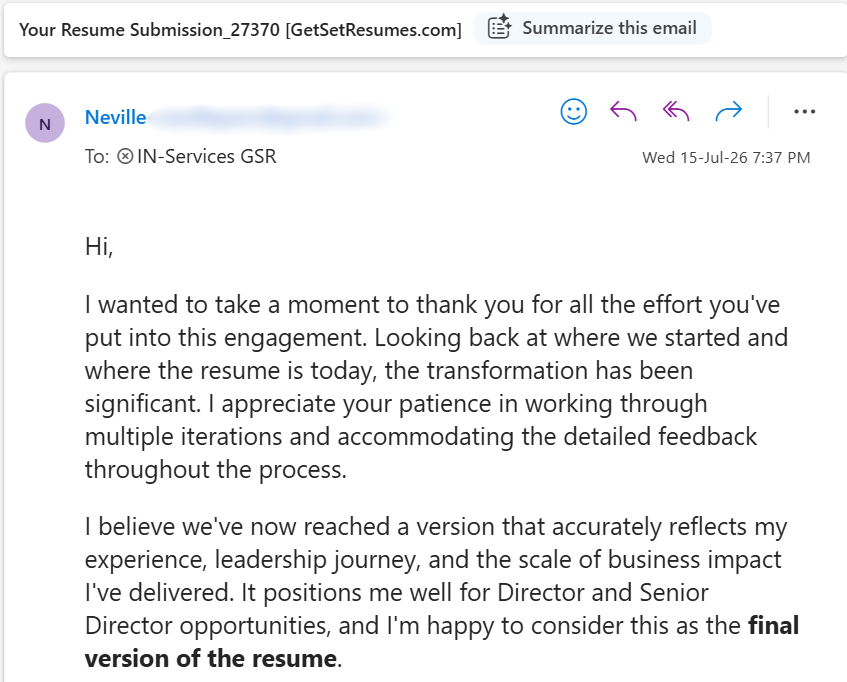Screen dimensions: 847x682
Task: Reply to Neville using the reply arrow
Action: click(x=623, y=112)
